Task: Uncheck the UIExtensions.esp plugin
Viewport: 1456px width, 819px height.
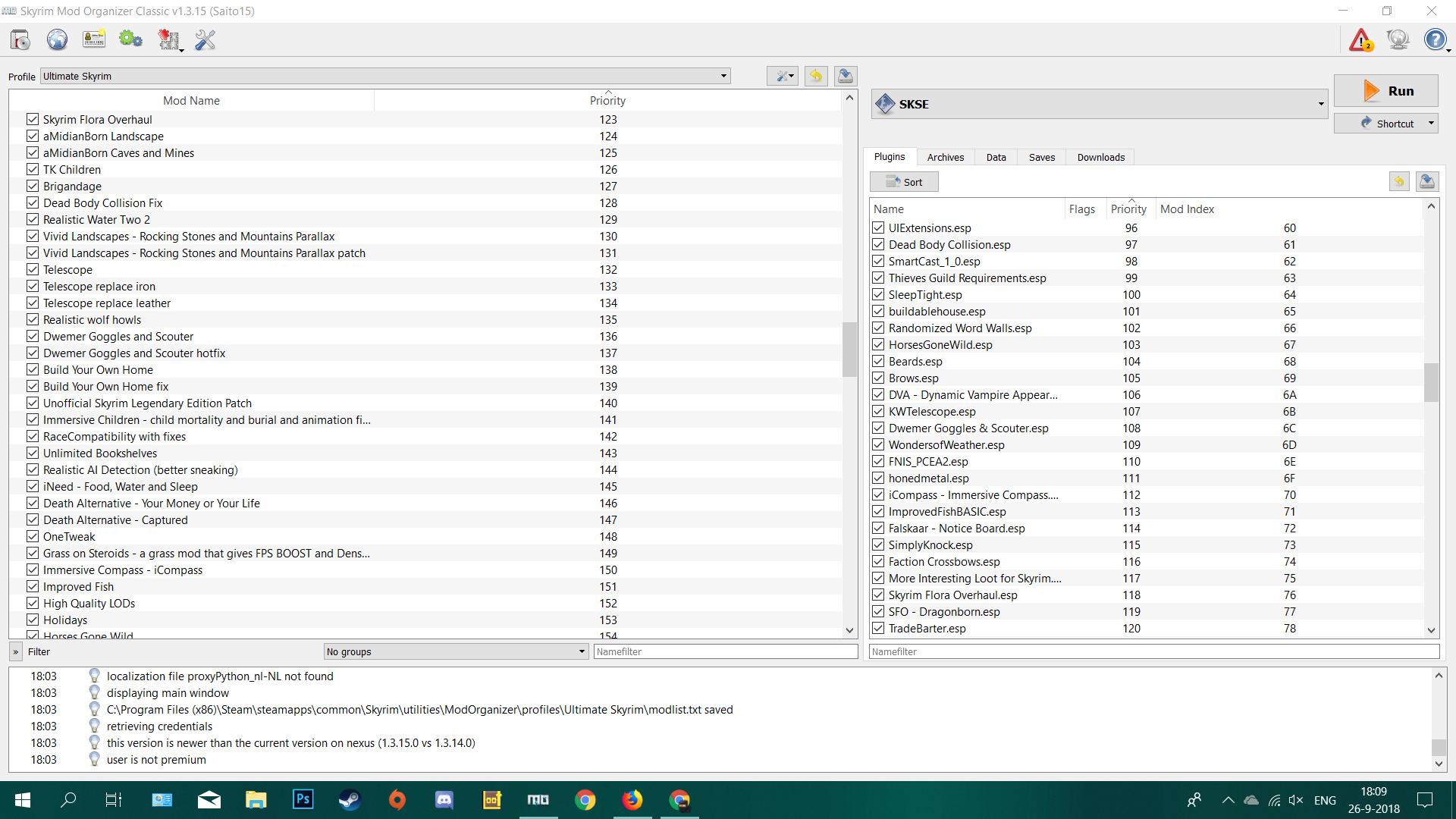Action: 878,227
